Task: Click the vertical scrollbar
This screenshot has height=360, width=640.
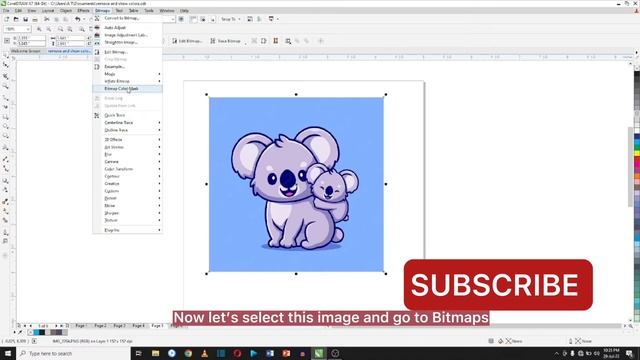Action: tap(631, 167)
